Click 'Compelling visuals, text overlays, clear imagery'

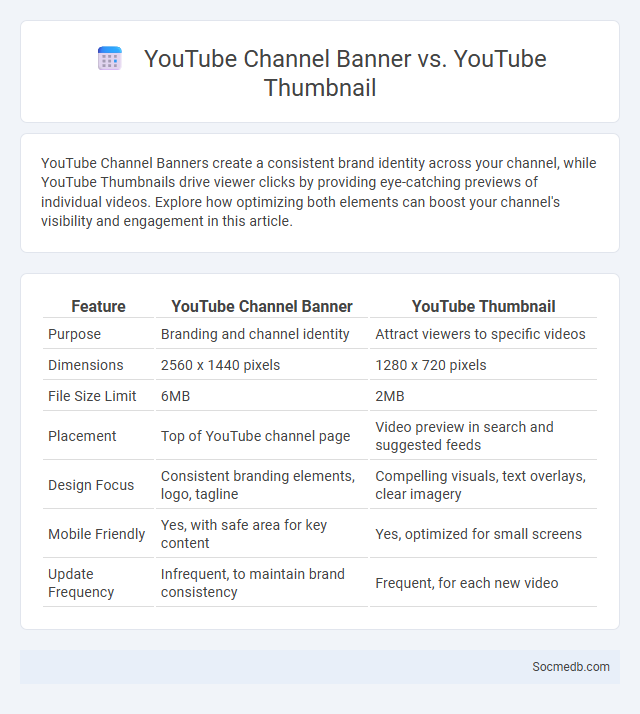pyautogui.click(x=481, y=485)
